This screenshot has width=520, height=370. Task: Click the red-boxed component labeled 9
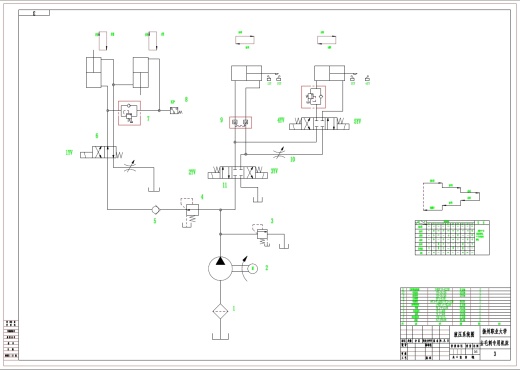point(240,123)
